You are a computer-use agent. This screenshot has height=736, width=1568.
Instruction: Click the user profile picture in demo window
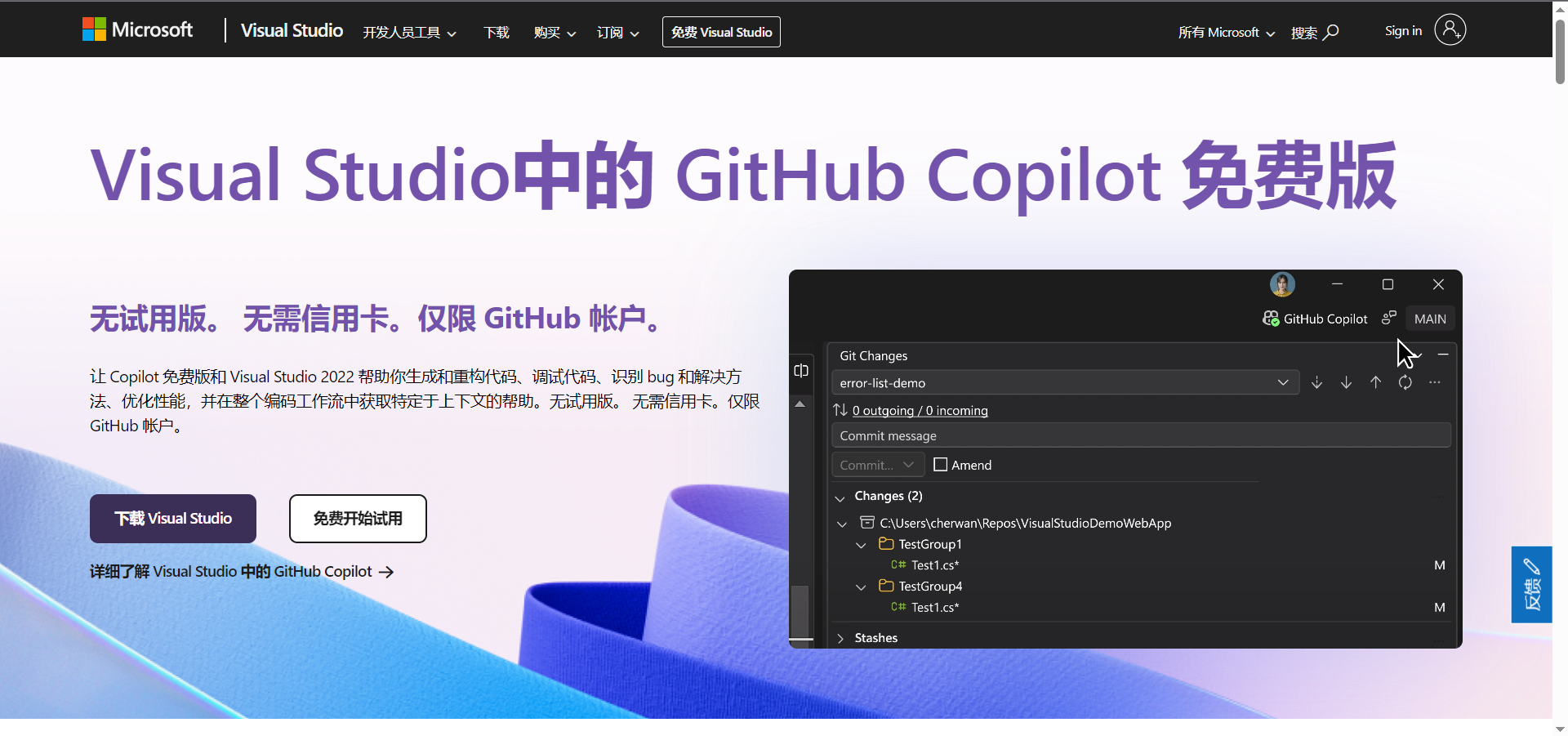click(x=1282, y=284)
